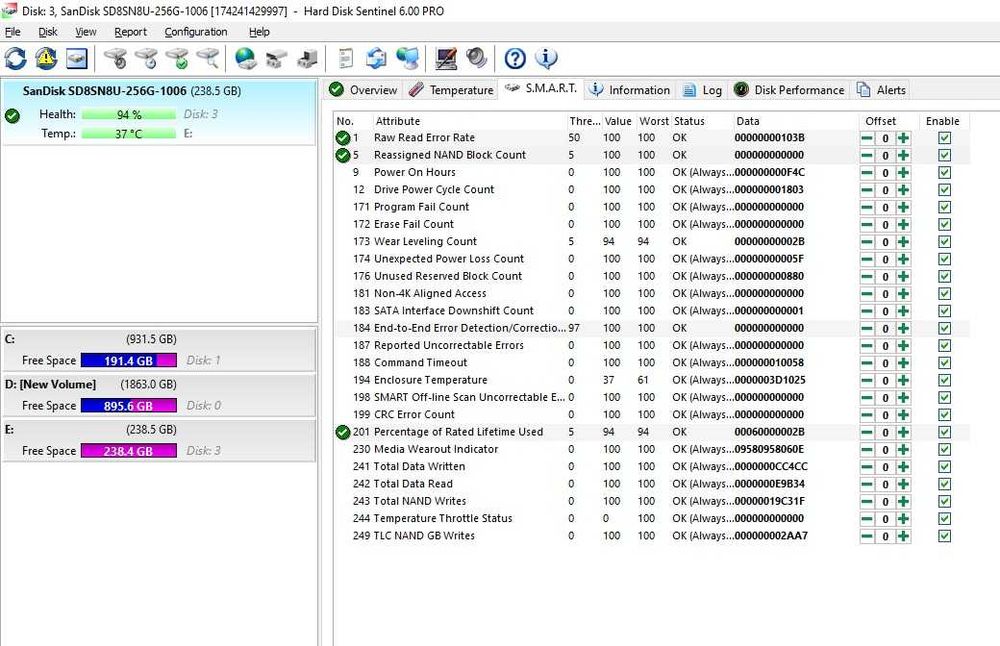Click green check icon on Percentage of Rated Lifetime Used
This screenshot has width=1000, height=646.
pos(342,432)
